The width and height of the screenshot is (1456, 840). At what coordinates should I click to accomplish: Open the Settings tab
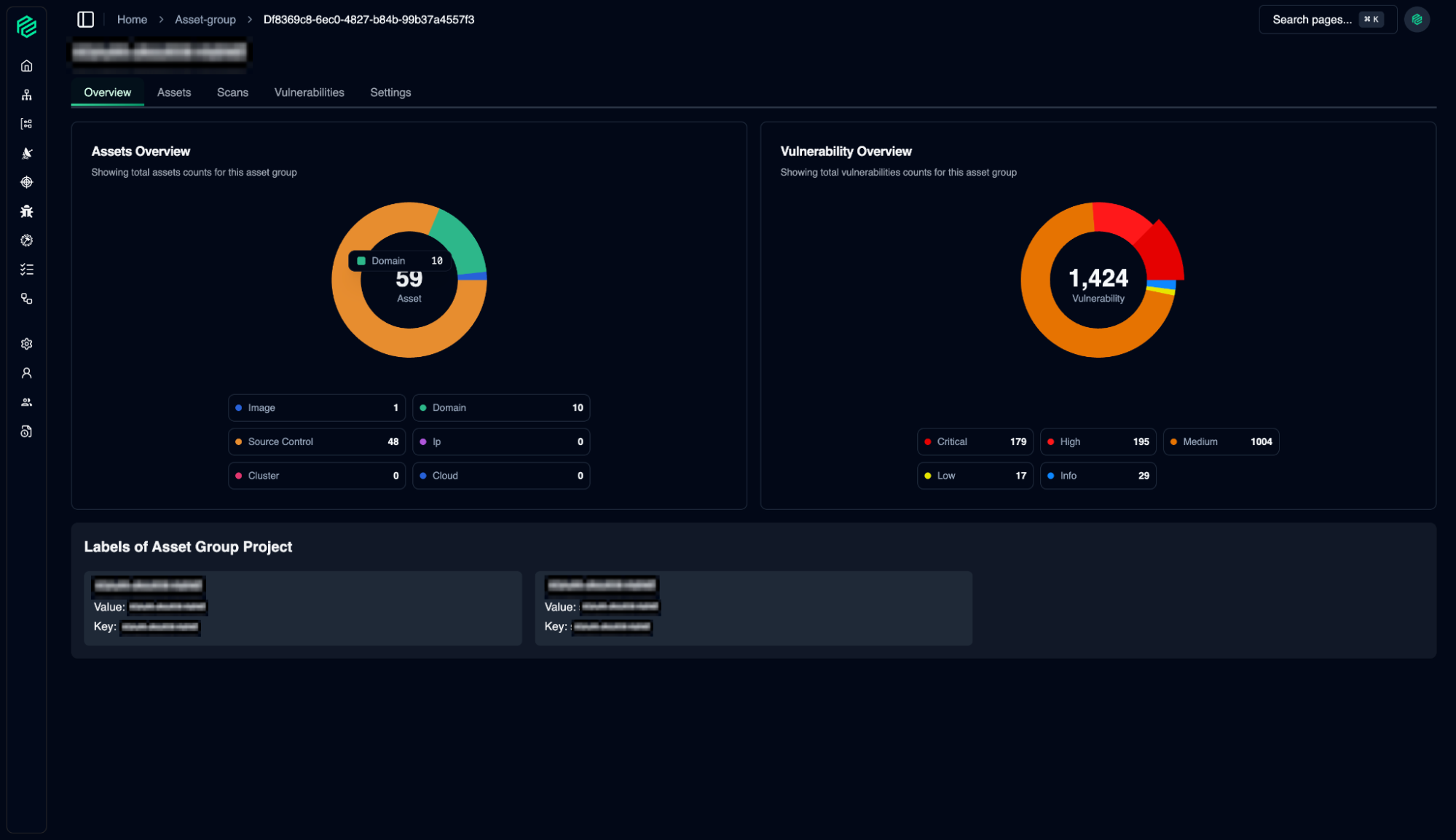point(390,93)
